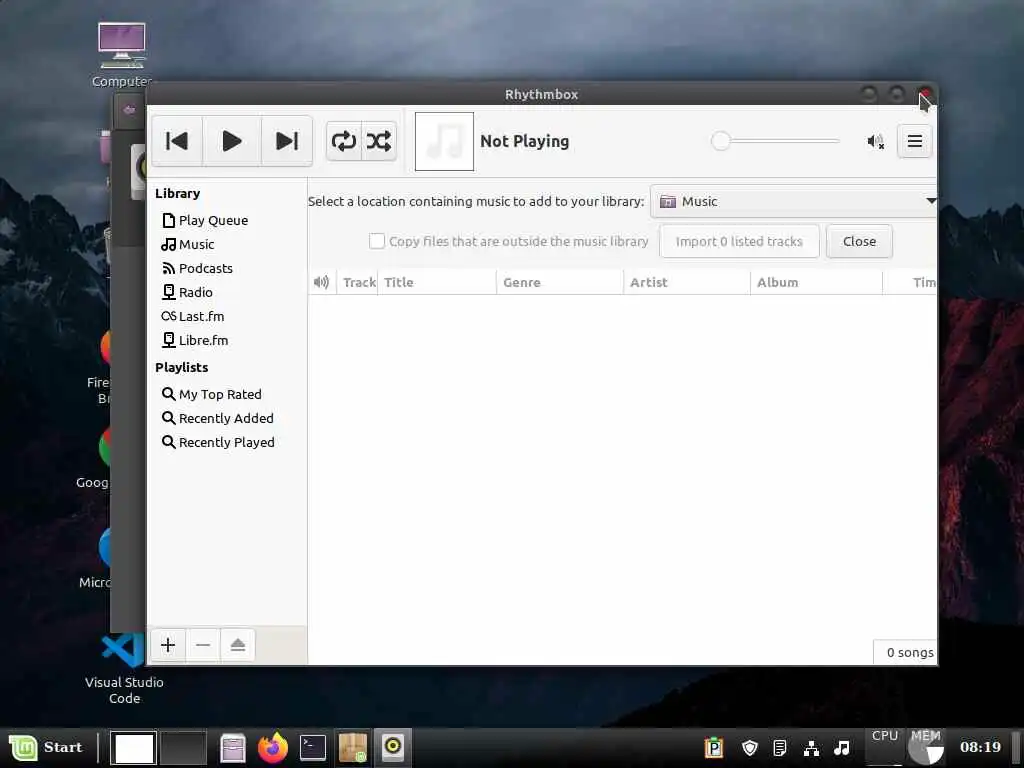Switch to second workspace in taskbar
The width and height of the screenshot is (1024, 768).
coord(183,748)
